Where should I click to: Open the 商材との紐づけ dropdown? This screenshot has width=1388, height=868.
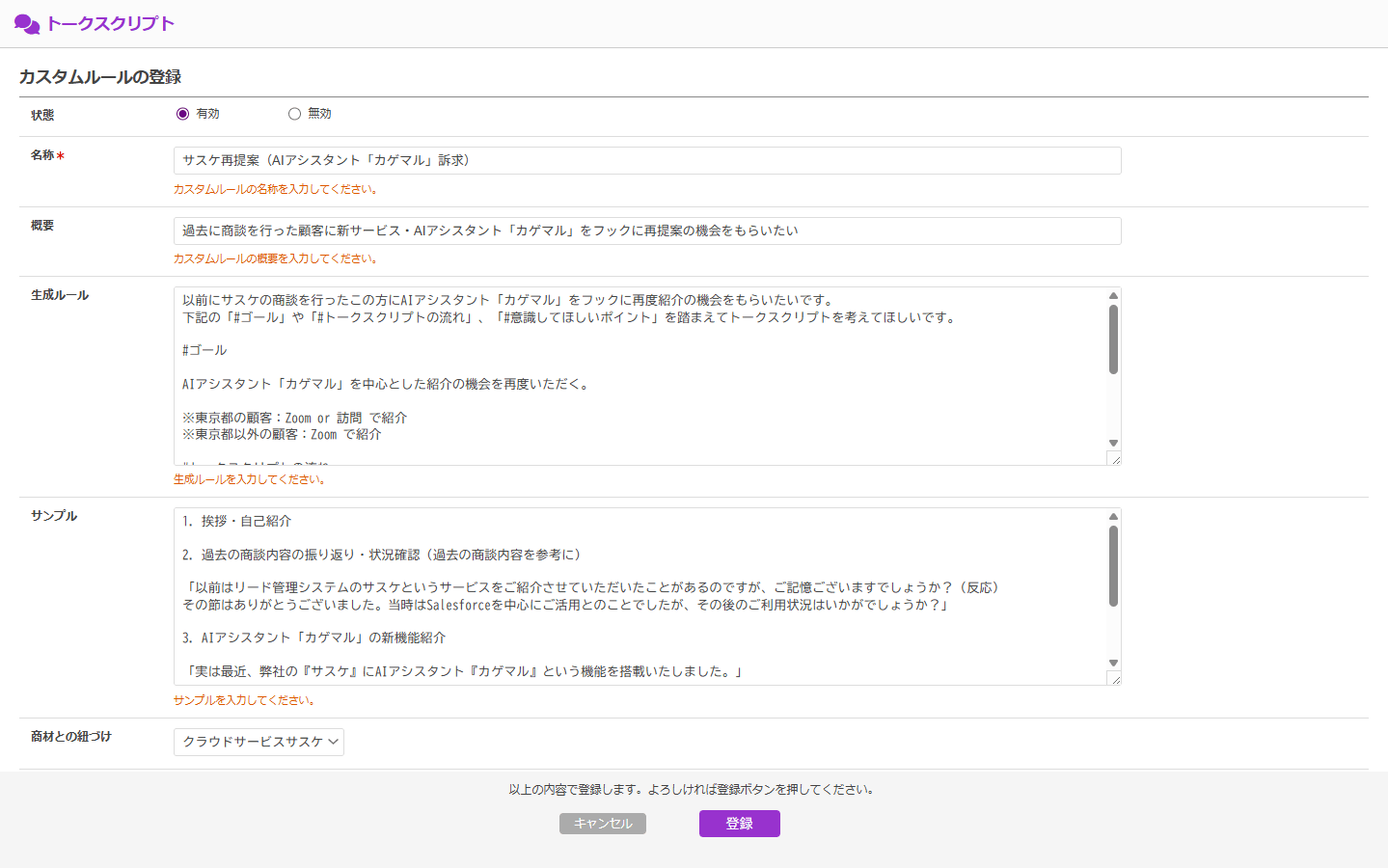pyautogui.click(x=259, y=742)
